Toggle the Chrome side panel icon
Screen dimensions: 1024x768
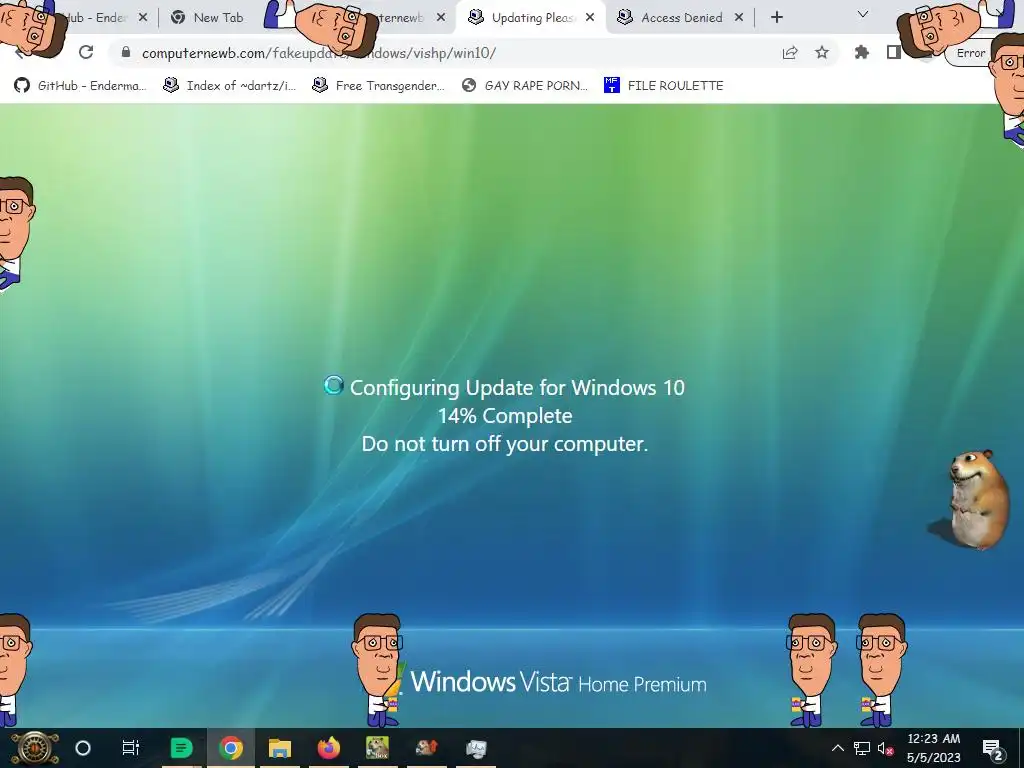(894, 52)
